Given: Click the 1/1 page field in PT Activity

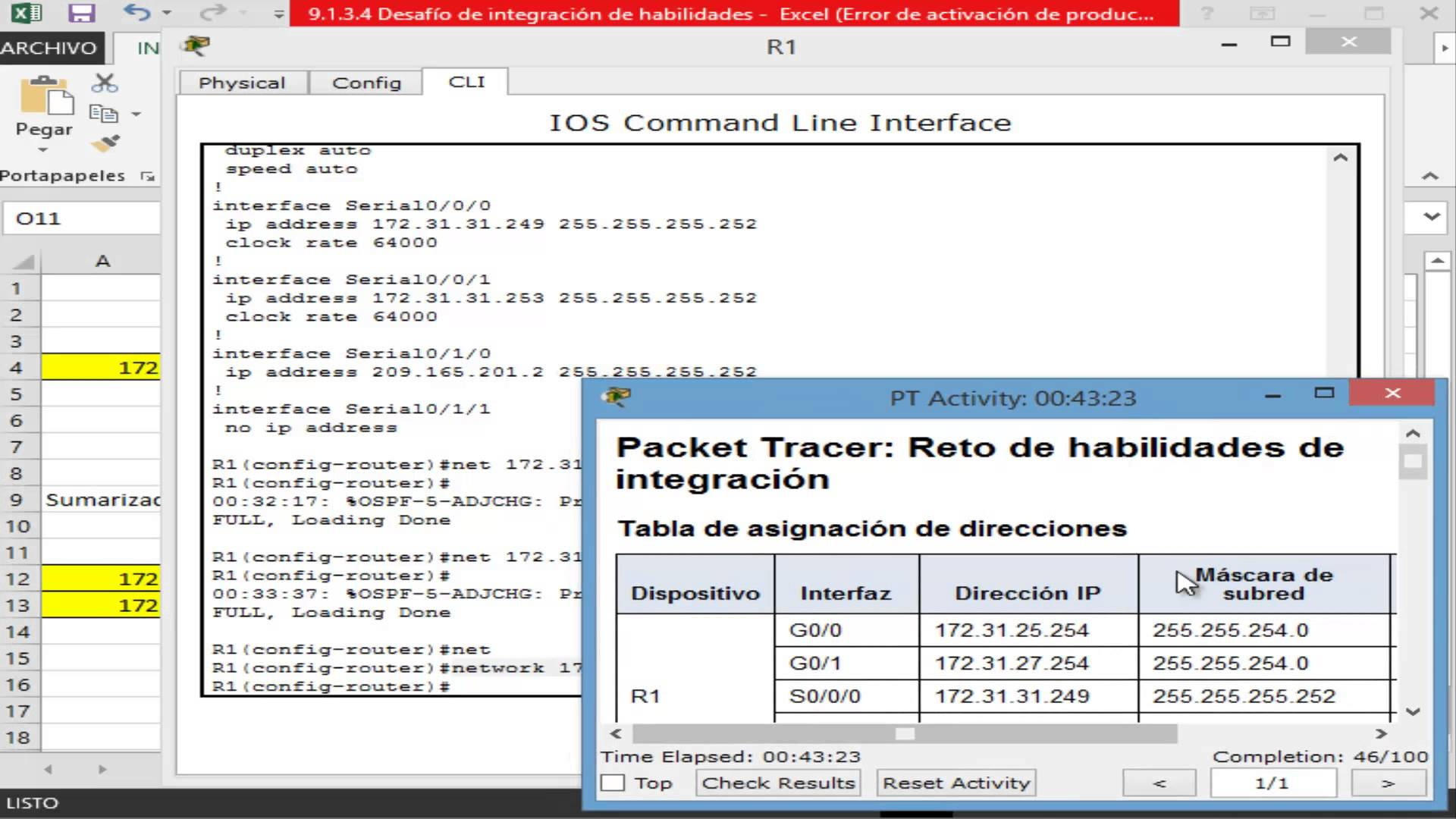Looking at the screenshot, I should pyautogui.click(x=1272, y=783).
